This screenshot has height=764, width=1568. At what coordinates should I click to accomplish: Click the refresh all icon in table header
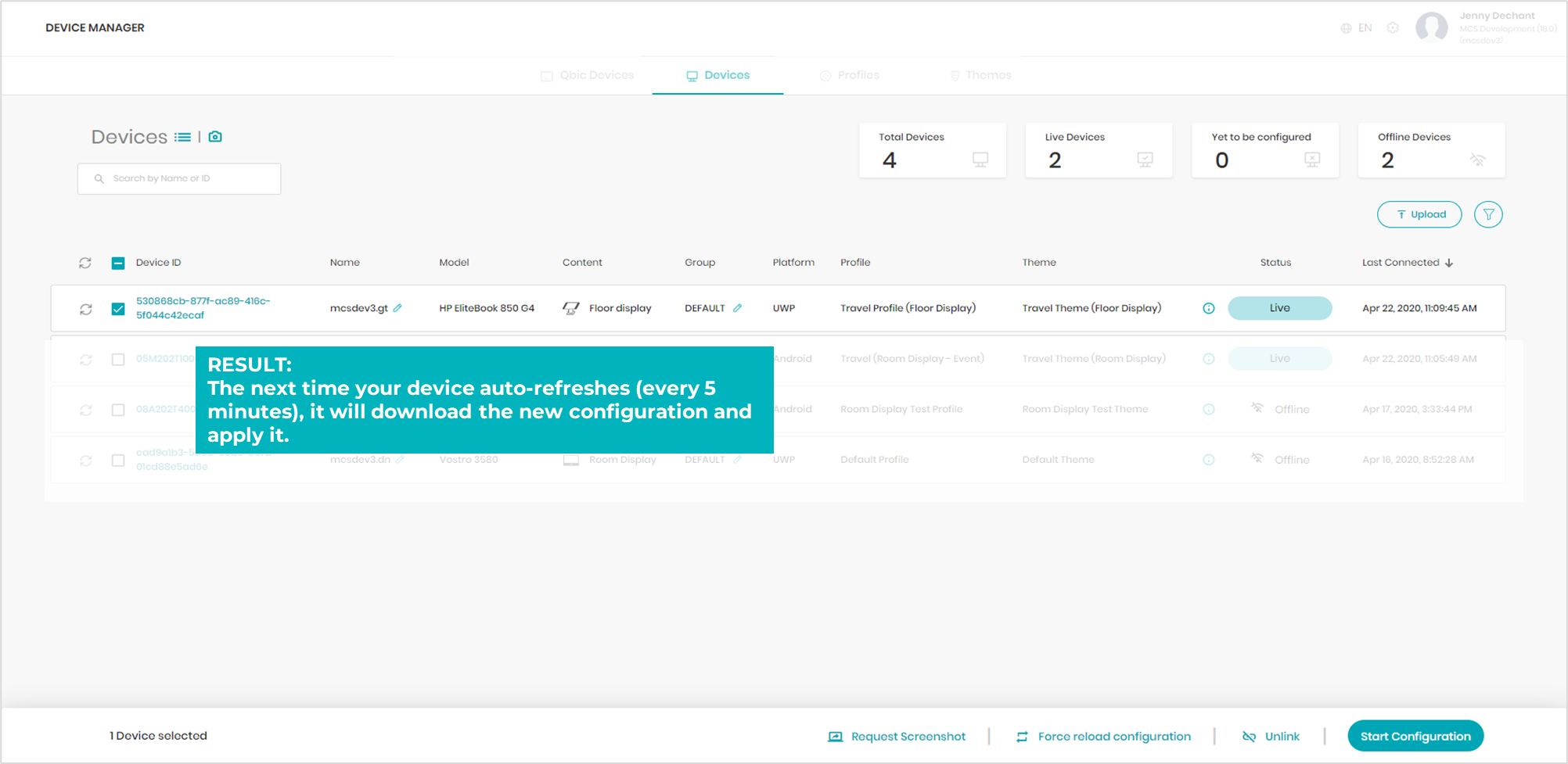[85, 263]
